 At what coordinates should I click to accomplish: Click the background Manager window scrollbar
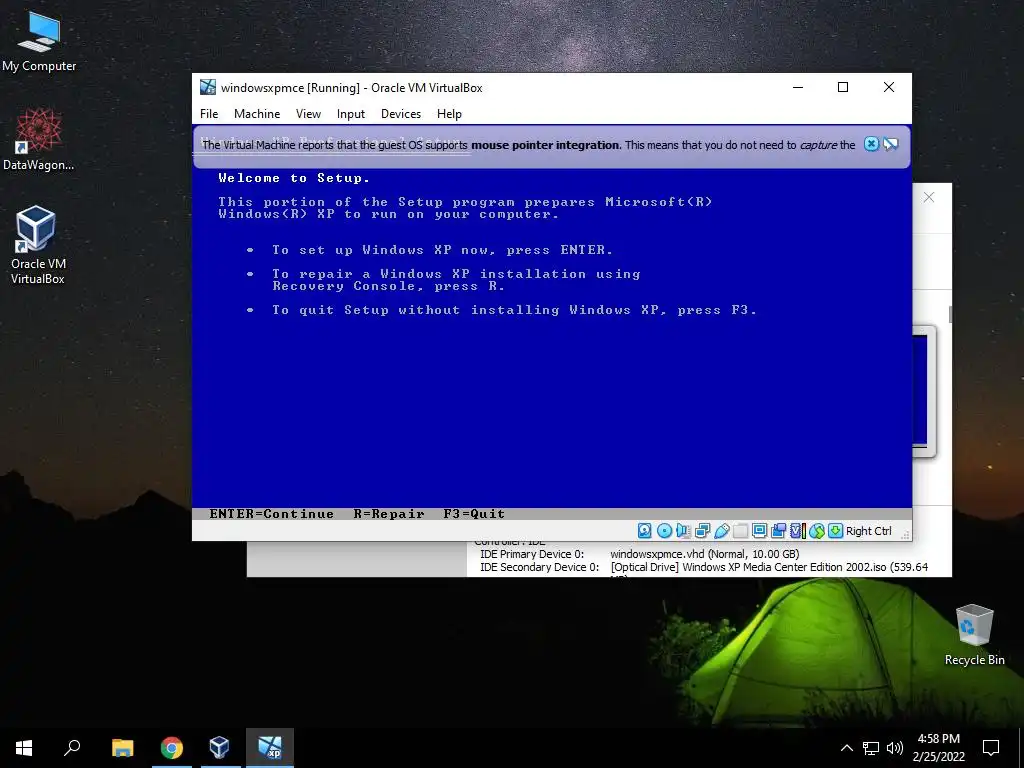click(950, 314)
